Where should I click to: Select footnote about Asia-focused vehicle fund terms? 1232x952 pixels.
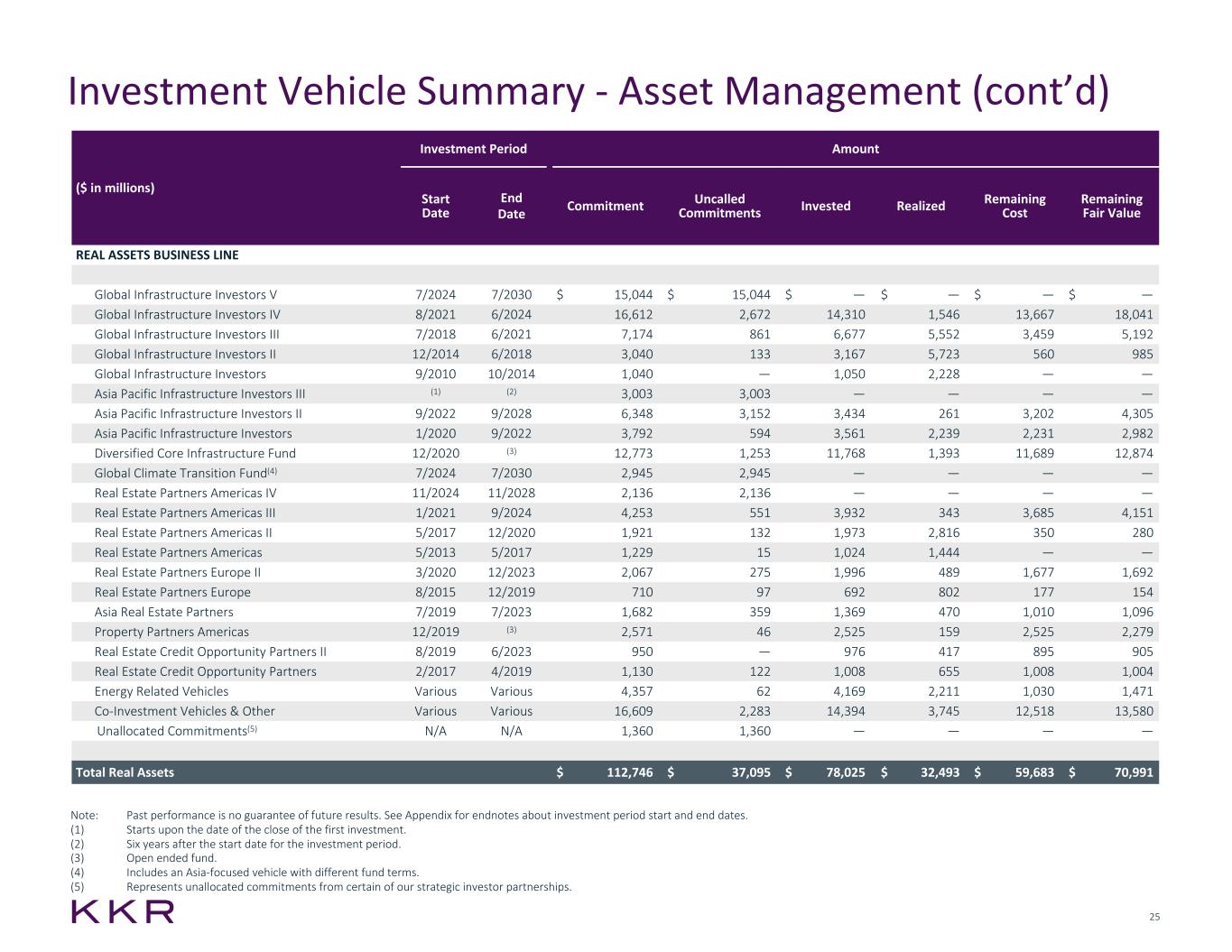click(273, 873)
